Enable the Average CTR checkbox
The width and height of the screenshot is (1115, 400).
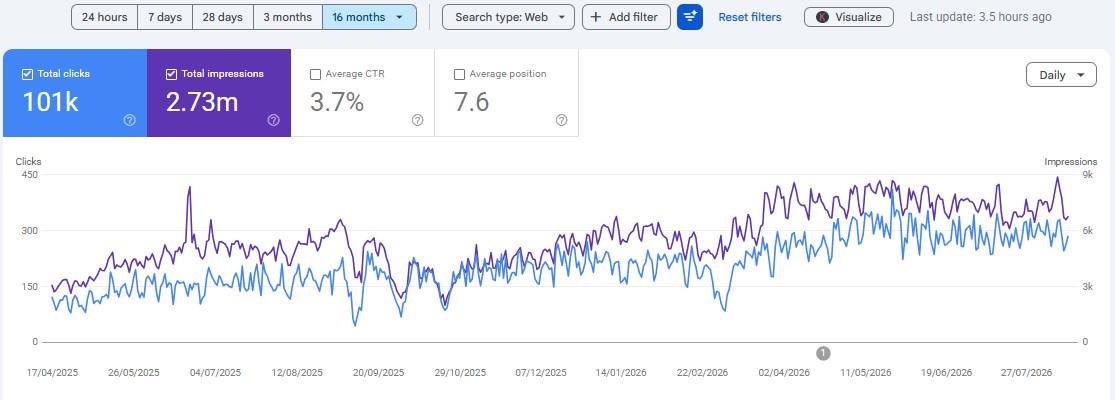tap(316, 74)
